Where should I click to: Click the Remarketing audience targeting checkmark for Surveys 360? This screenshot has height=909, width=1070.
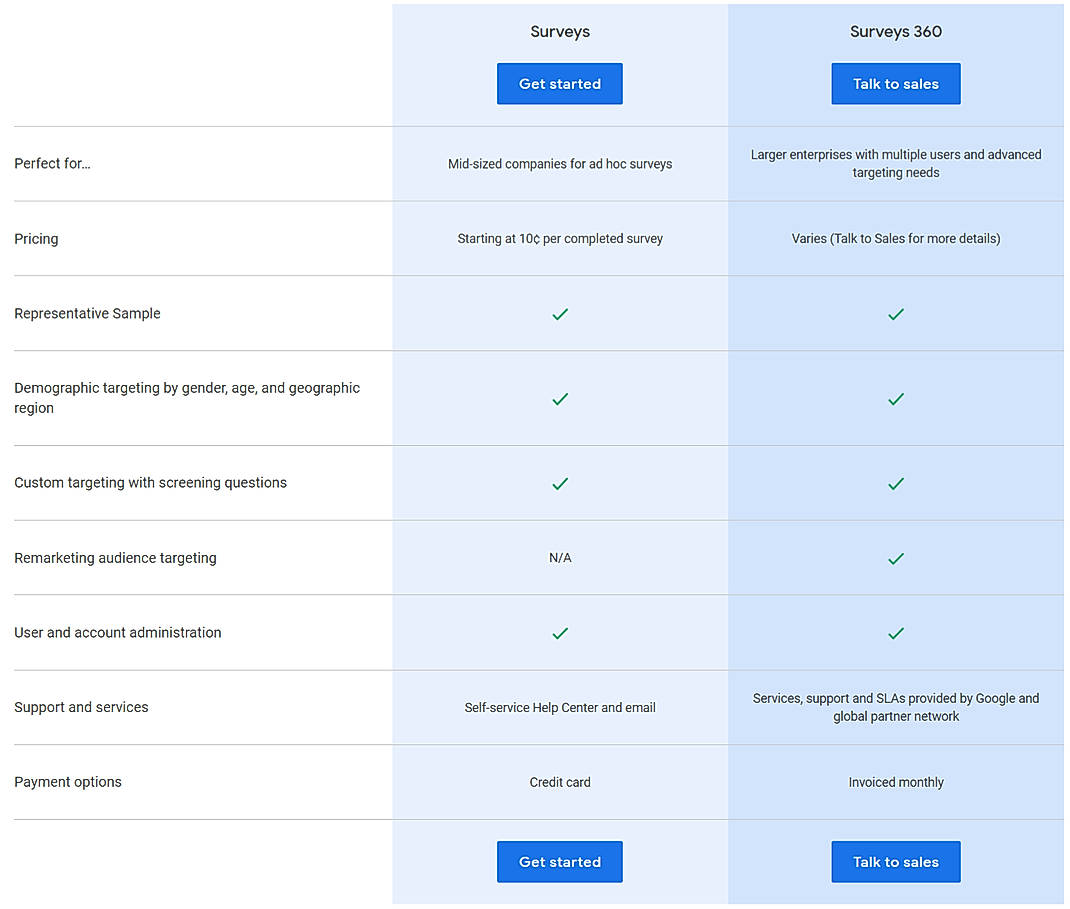coord(895,558)
